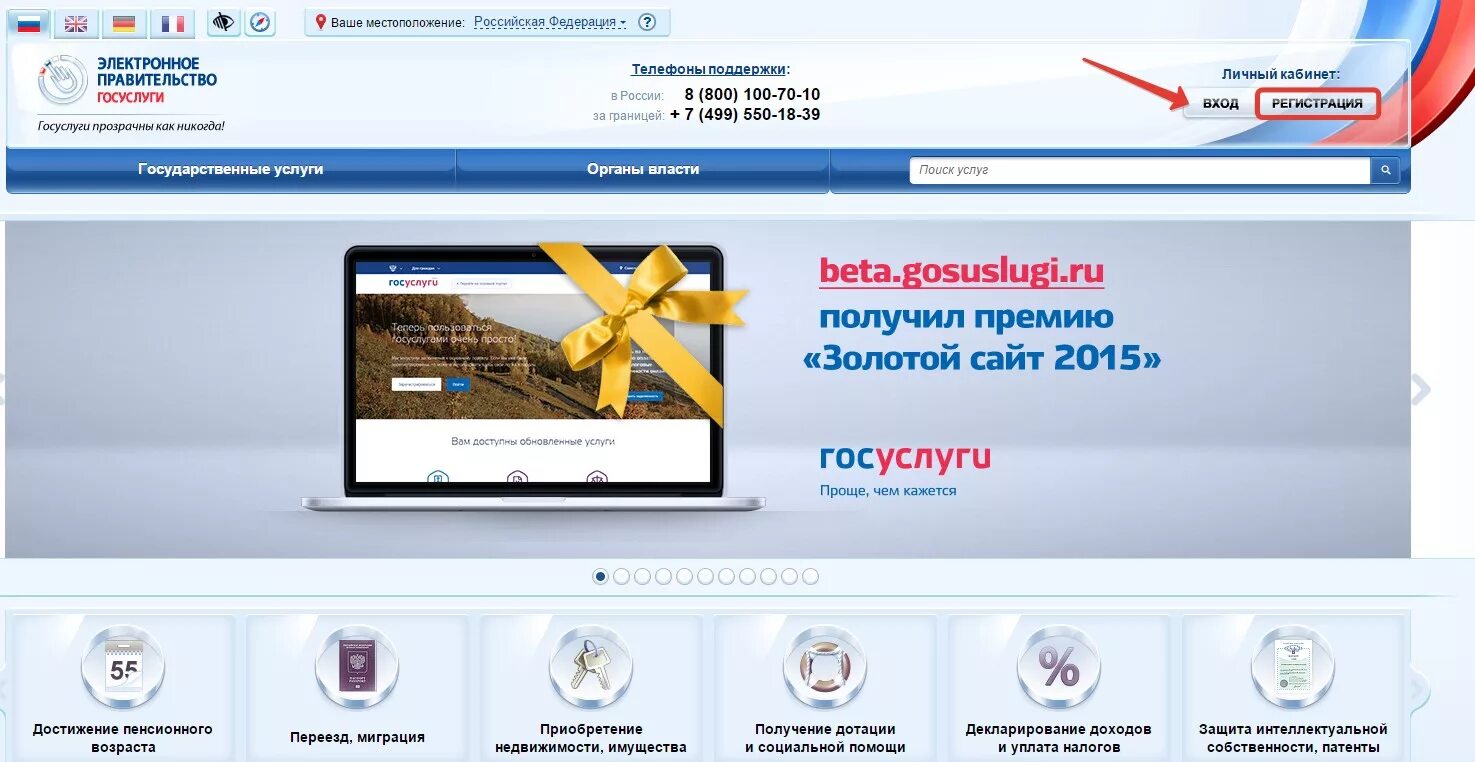
Task: Select the sixth banner slide dot
Action: 705,576
